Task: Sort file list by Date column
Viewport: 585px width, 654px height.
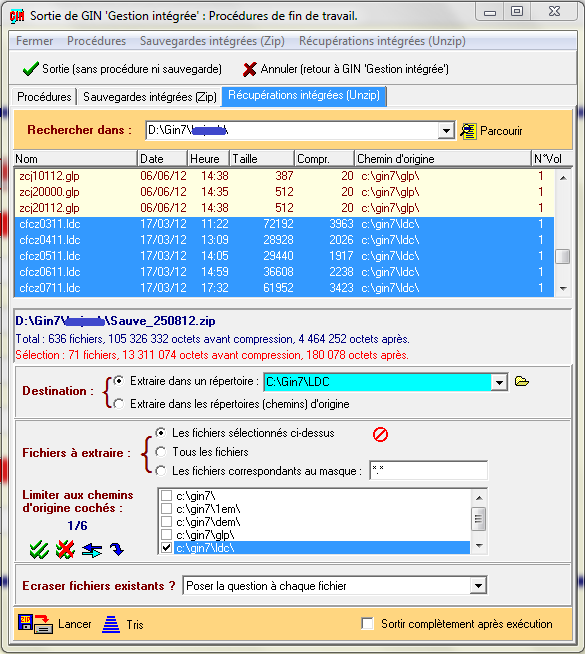Action: [162, 159]
